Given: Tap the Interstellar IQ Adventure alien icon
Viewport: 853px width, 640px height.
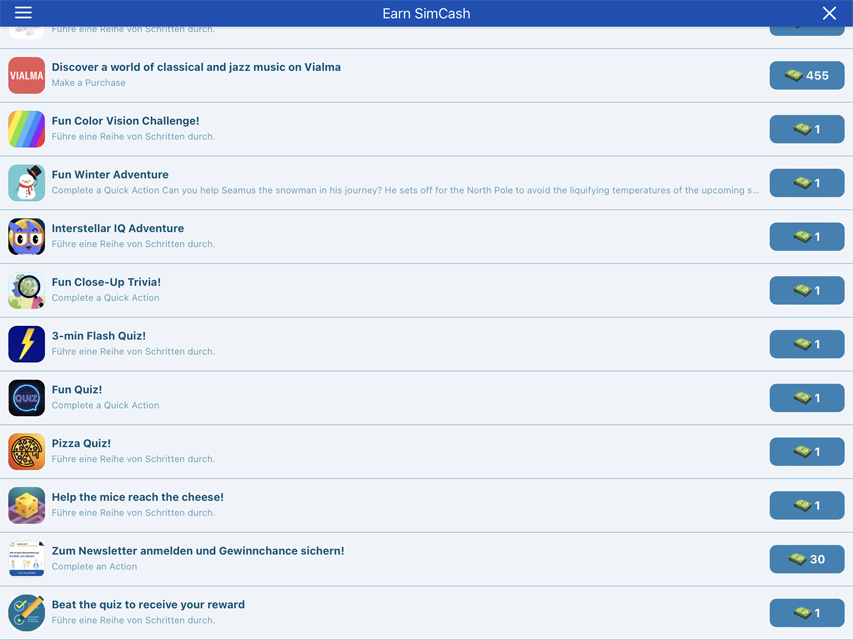Looking at the screenshot, I should coord(27,237).
